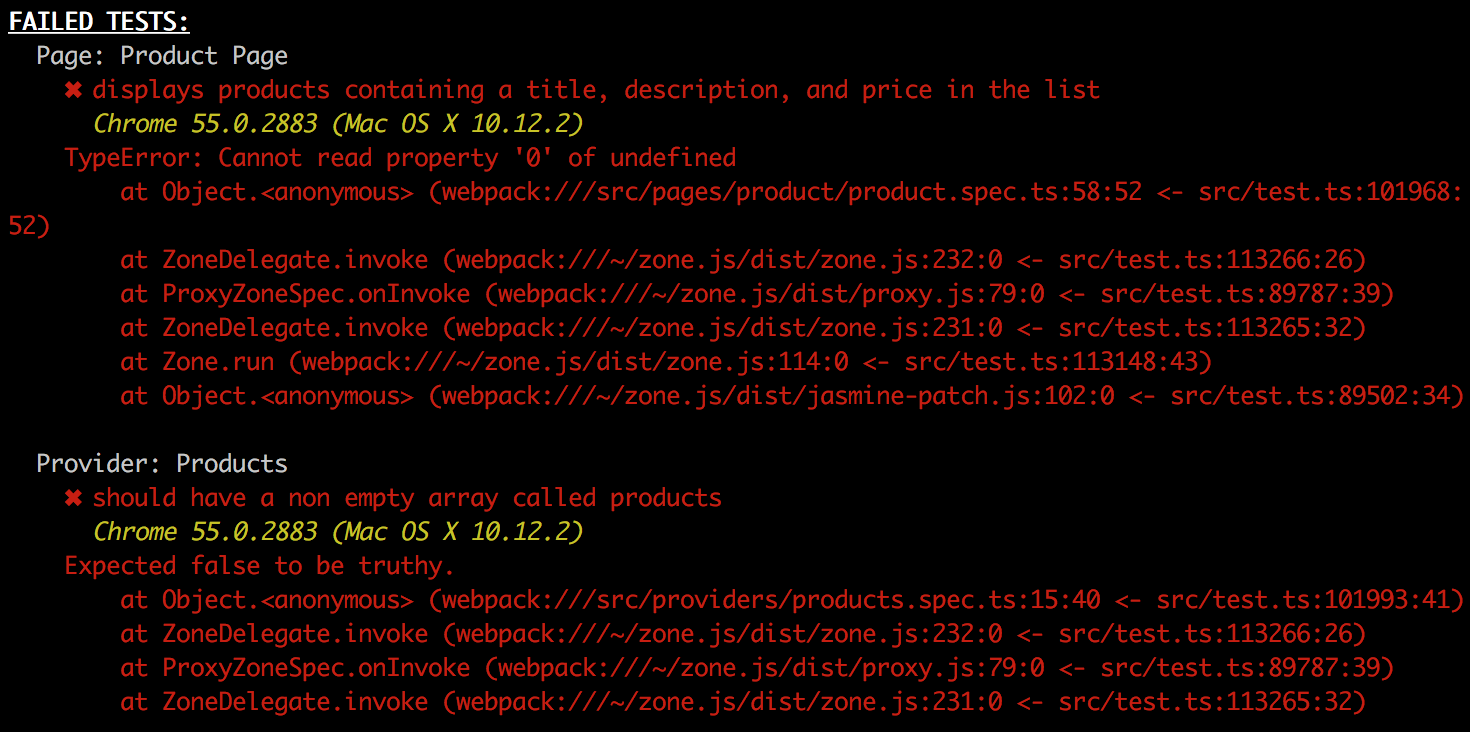Screen dimensions: 1470x732
Task: Click the ProxyZoneSpec.onInvoke line under Product Page
Action: click(x=757, y=294)
